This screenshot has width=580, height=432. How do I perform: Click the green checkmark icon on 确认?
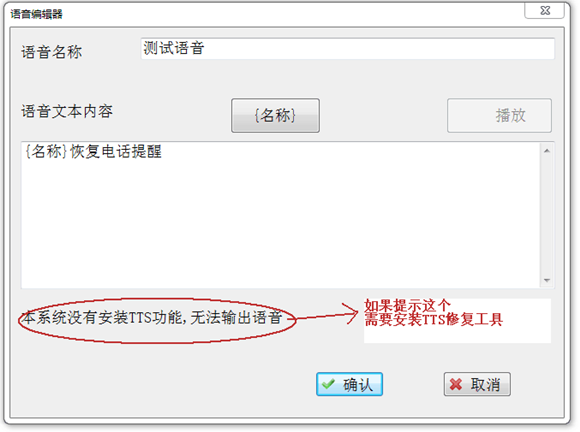[328, 384]
